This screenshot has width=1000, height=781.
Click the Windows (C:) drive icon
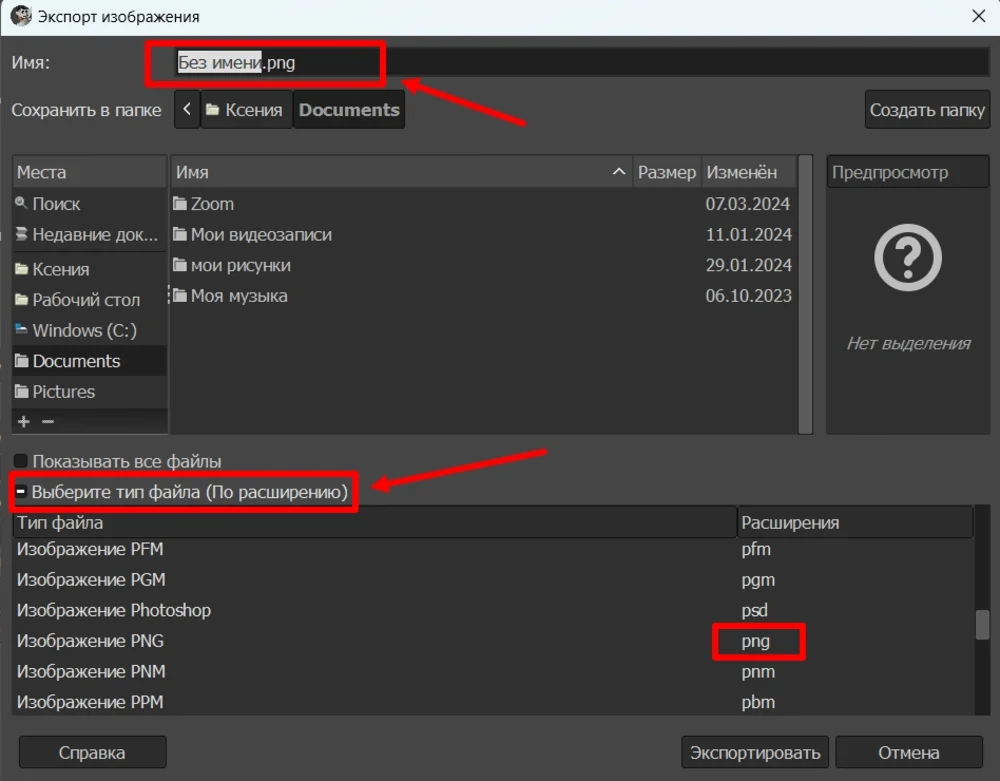(22, 331)
